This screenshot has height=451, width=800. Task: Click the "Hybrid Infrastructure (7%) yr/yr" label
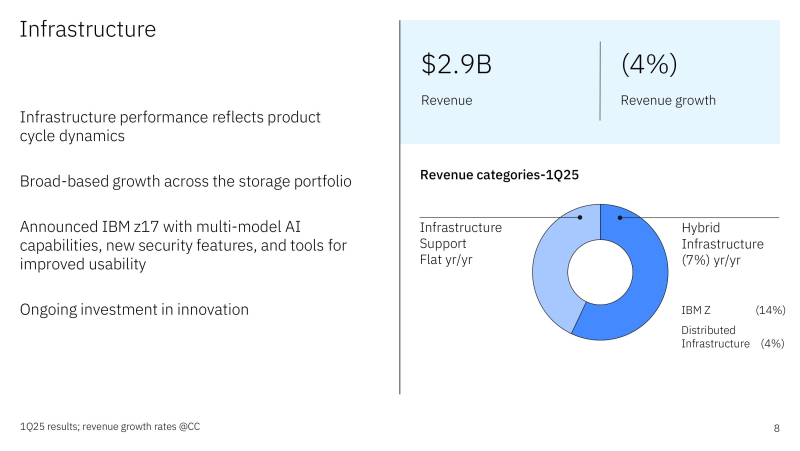(722, 244)
